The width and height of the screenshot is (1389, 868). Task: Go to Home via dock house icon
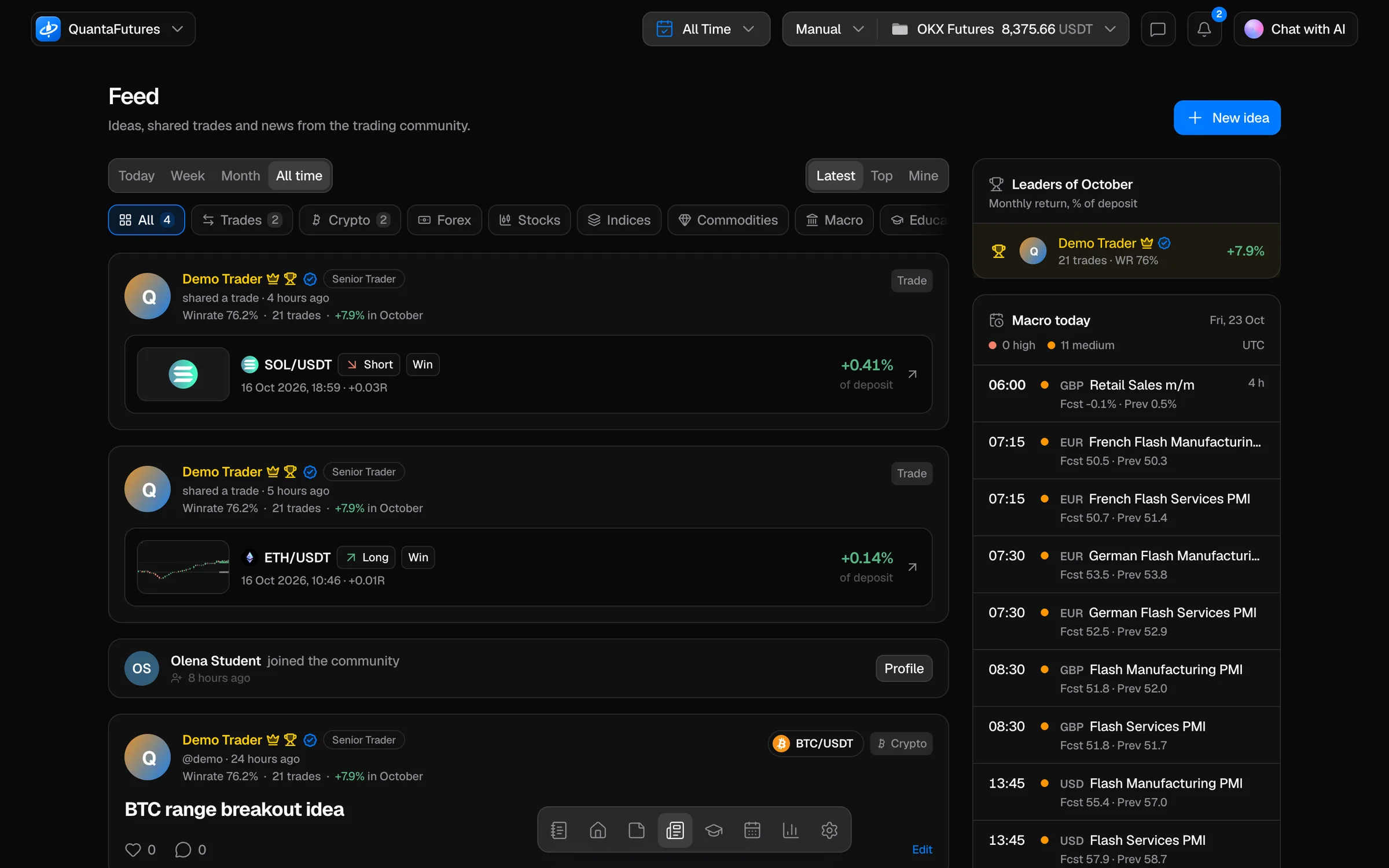pos(598,830)
